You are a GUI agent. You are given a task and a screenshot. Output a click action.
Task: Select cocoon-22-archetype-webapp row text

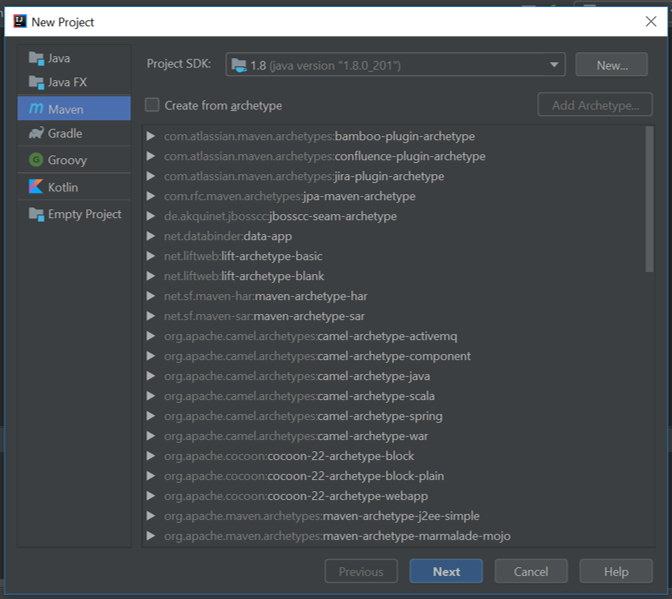[296, 496]
